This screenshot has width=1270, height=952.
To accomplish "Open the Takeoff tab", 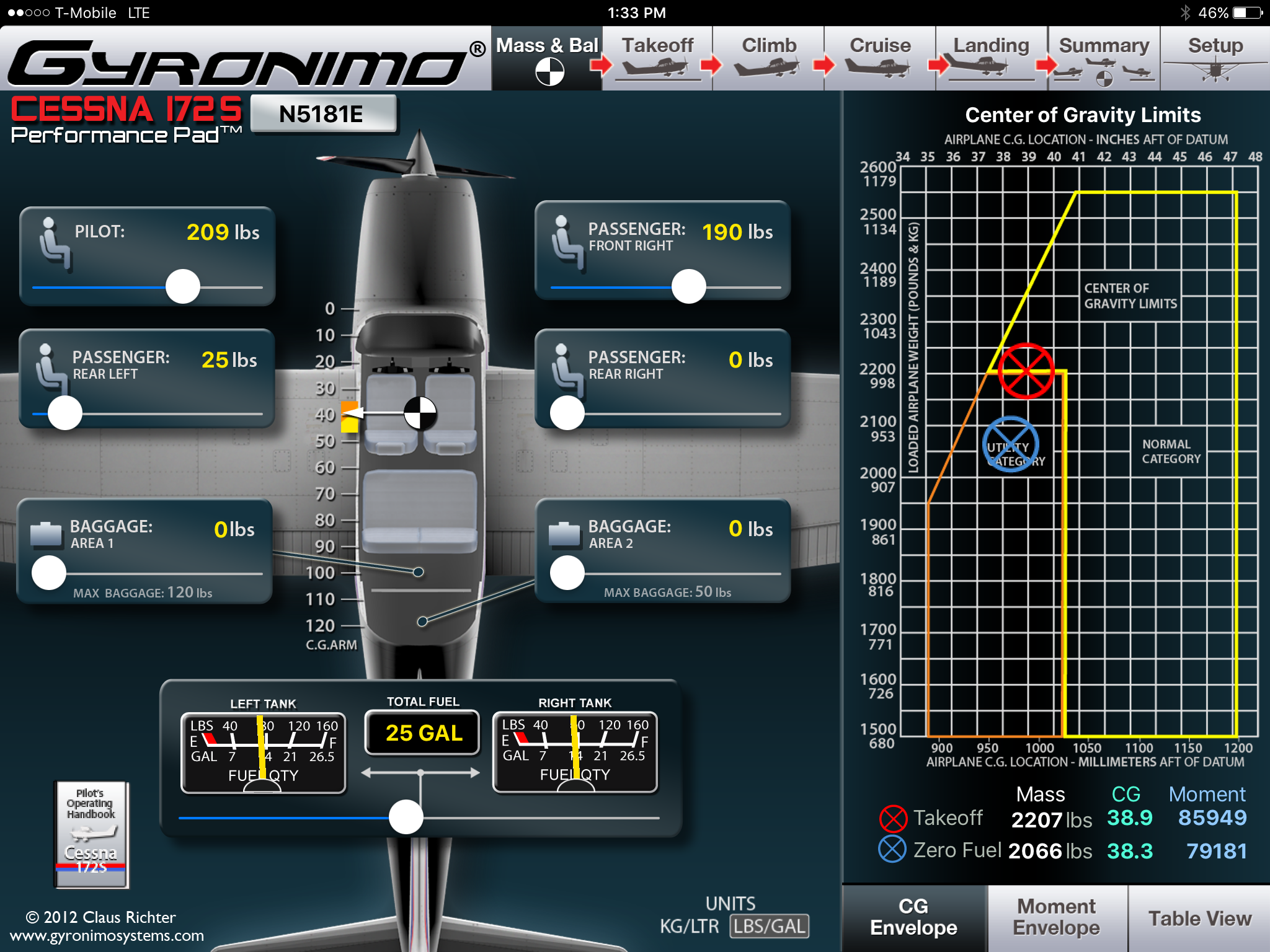I will [657, 58].
